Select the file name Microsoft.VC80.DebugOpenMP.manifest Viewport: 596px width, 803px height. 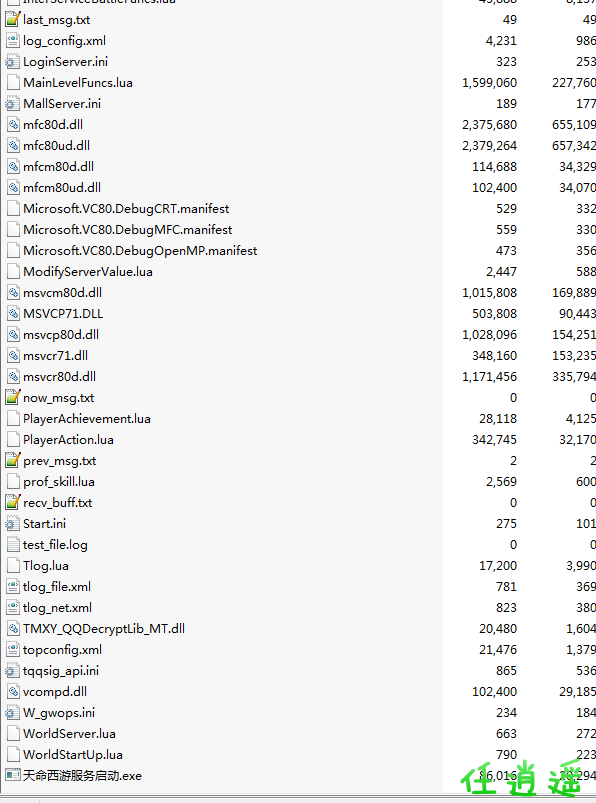(140, 250)
